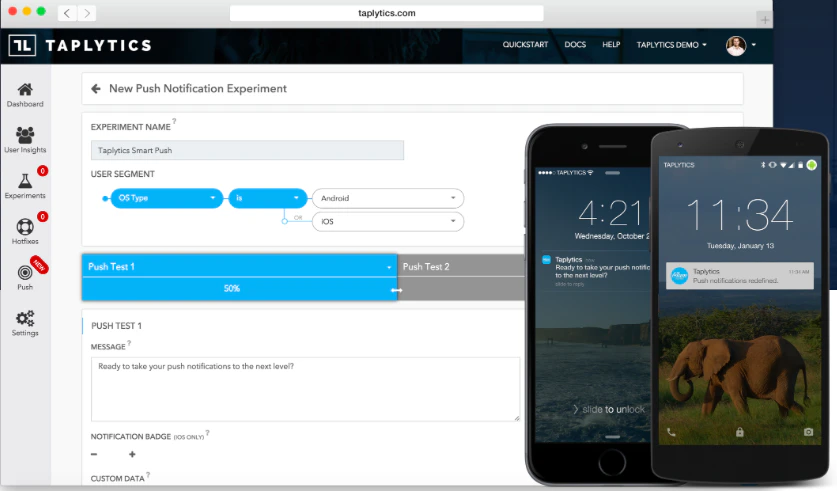Select the Push Test 2 tab

tap(462, 266)
